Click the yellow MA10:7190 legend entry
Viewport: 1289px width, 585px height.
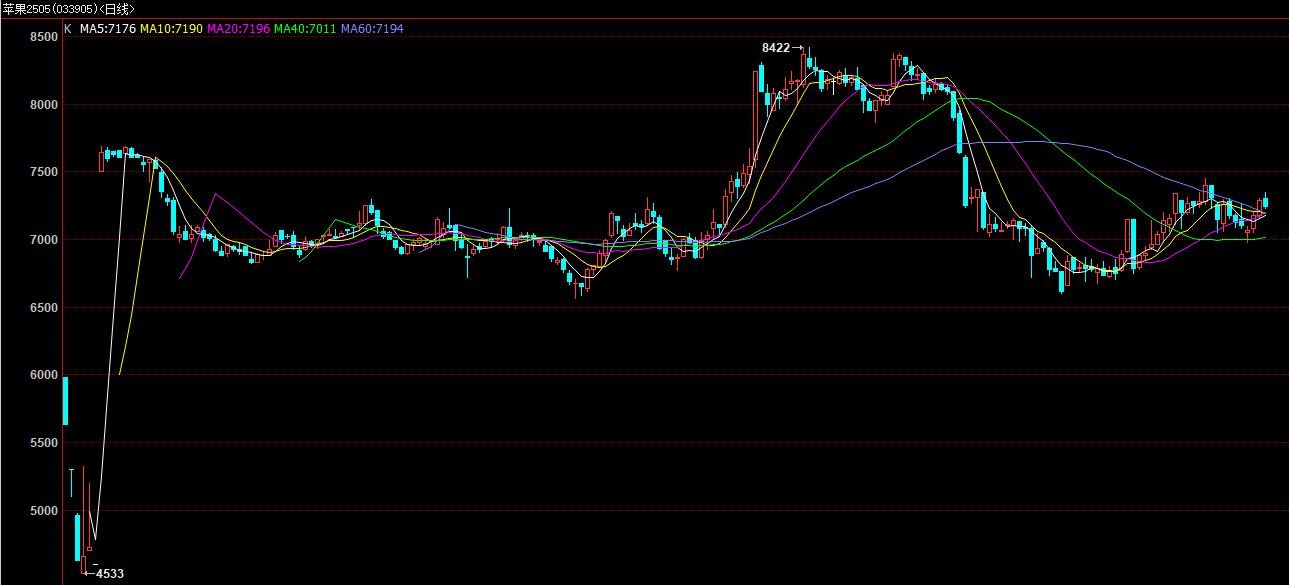click(x=171, y=29)
